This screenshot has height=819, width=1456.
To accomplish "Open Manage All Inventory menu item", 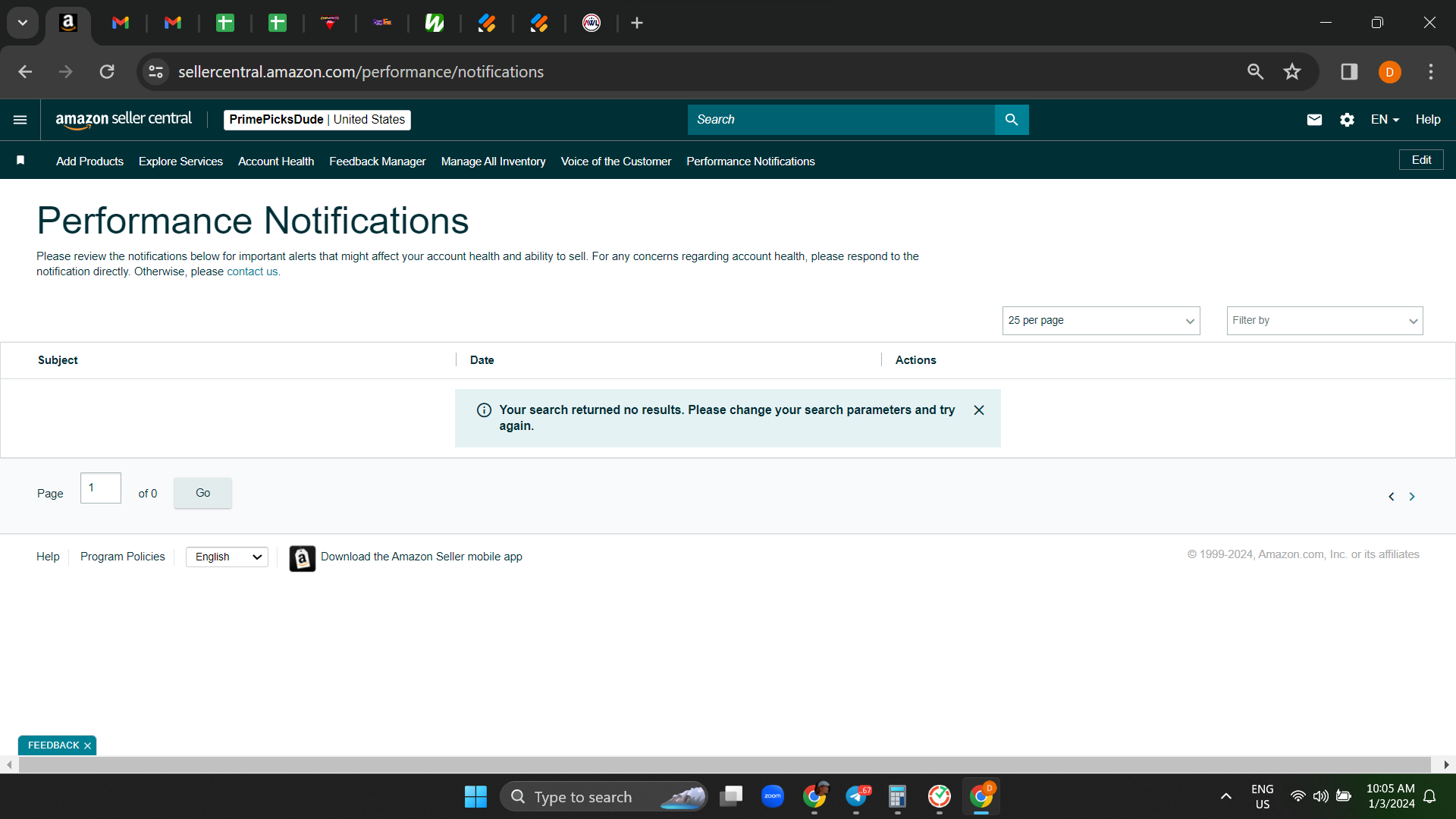I will click(493, 162).
